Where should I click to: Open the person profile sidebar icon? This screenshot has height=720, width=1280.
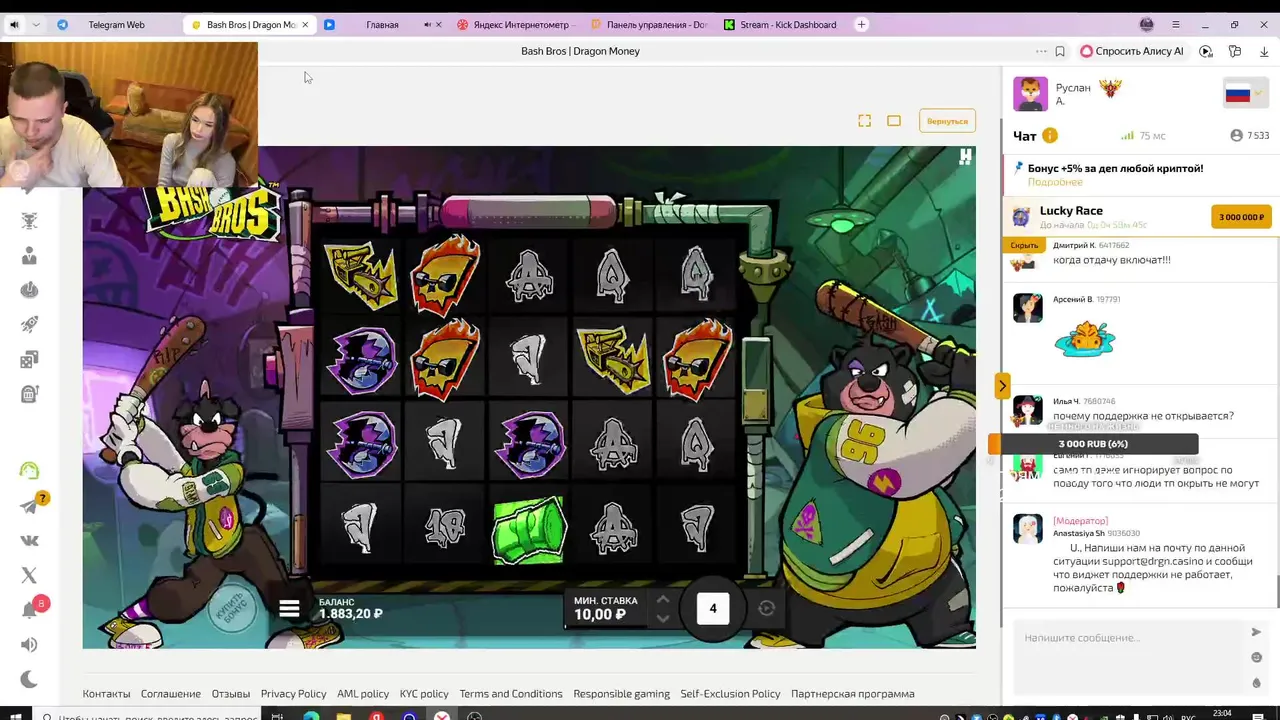point(29,256)
